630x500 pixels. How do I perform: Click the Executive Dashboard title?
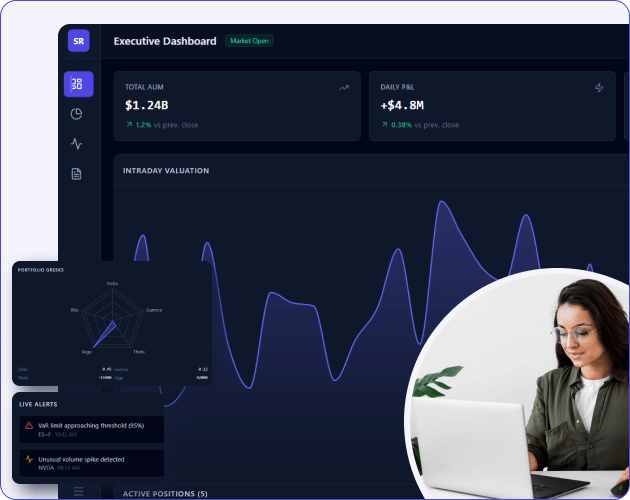(165, 41)
